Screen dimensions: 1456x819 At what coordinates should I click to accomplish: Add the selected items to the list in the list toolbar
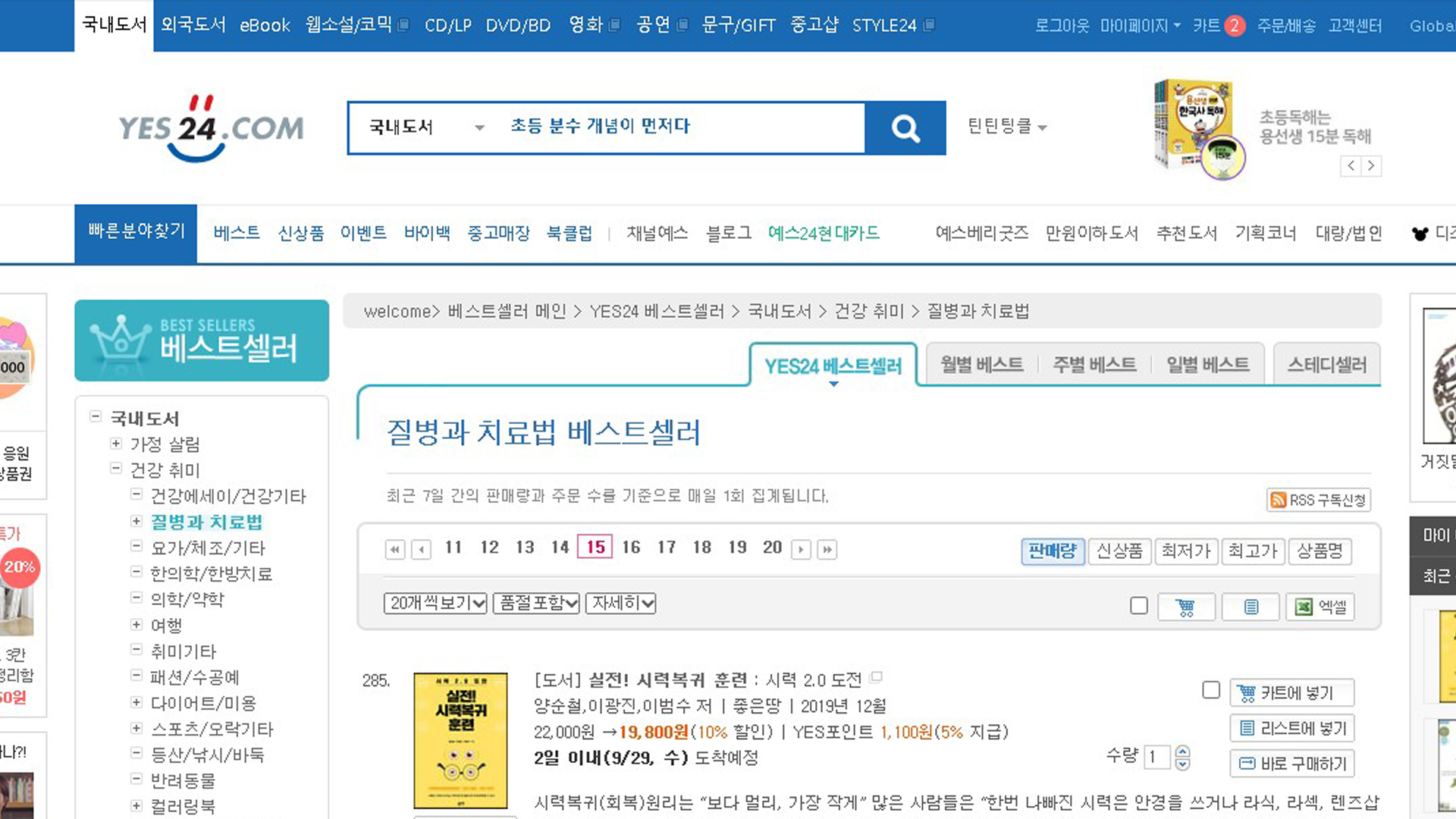click(x=1251, y=607)
